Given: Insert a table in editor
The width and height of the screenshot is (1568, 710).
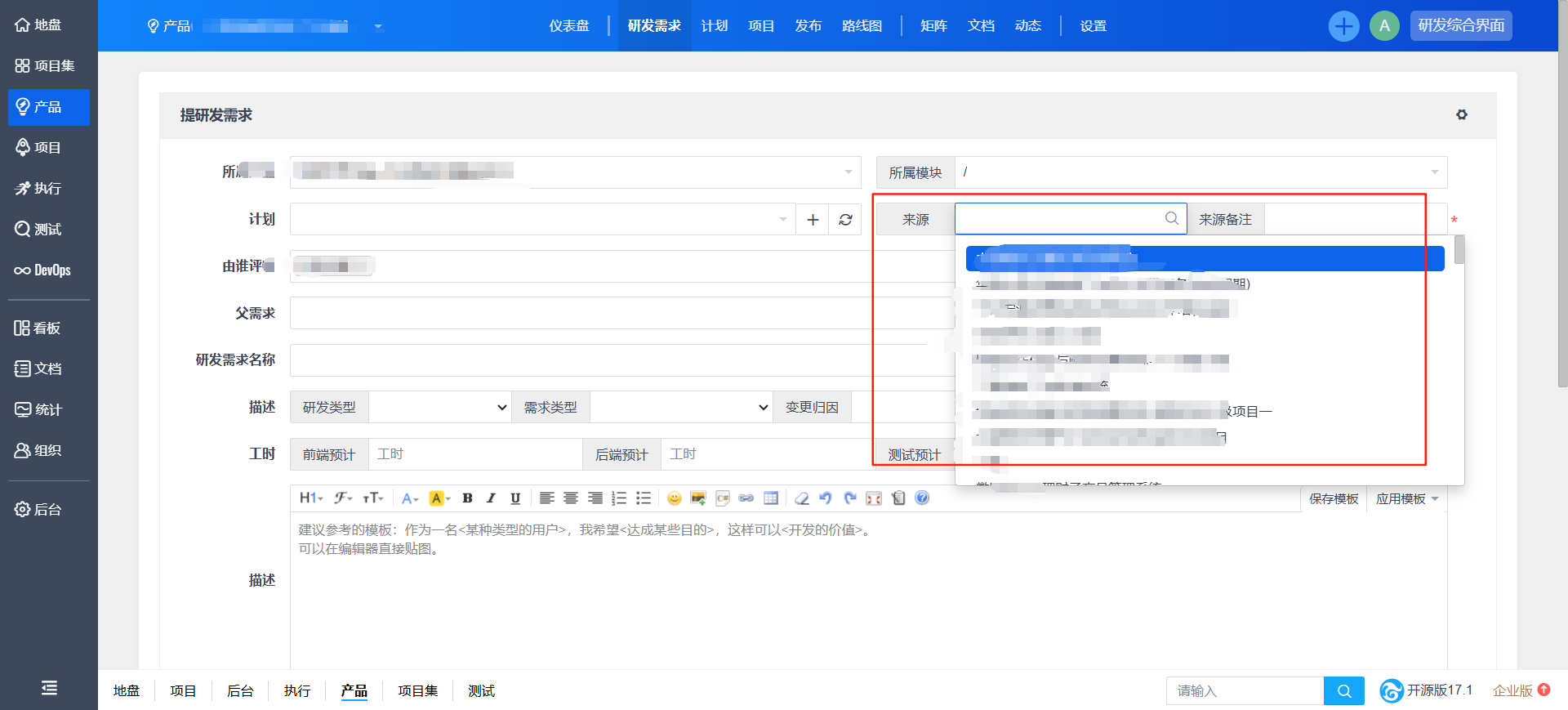Looking at the screenshot, I should 771,498.
